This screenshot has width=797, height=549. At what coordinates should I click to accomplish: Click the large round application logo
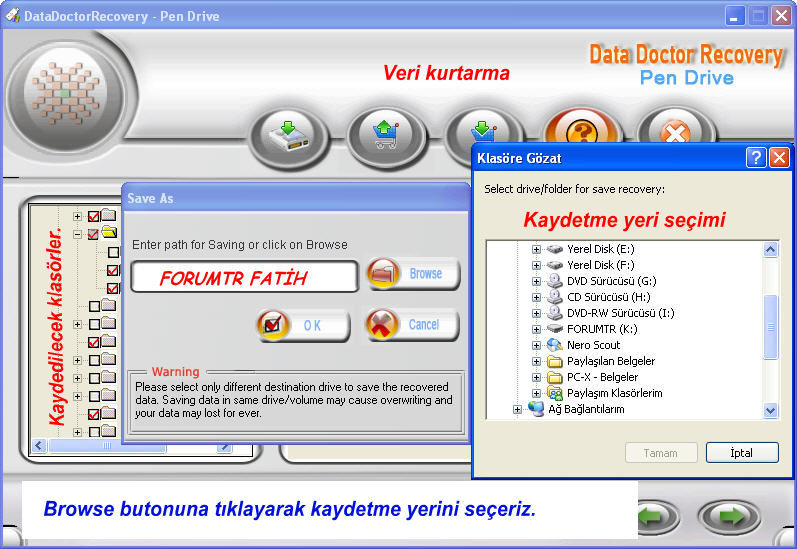click(x=65, y=95)
